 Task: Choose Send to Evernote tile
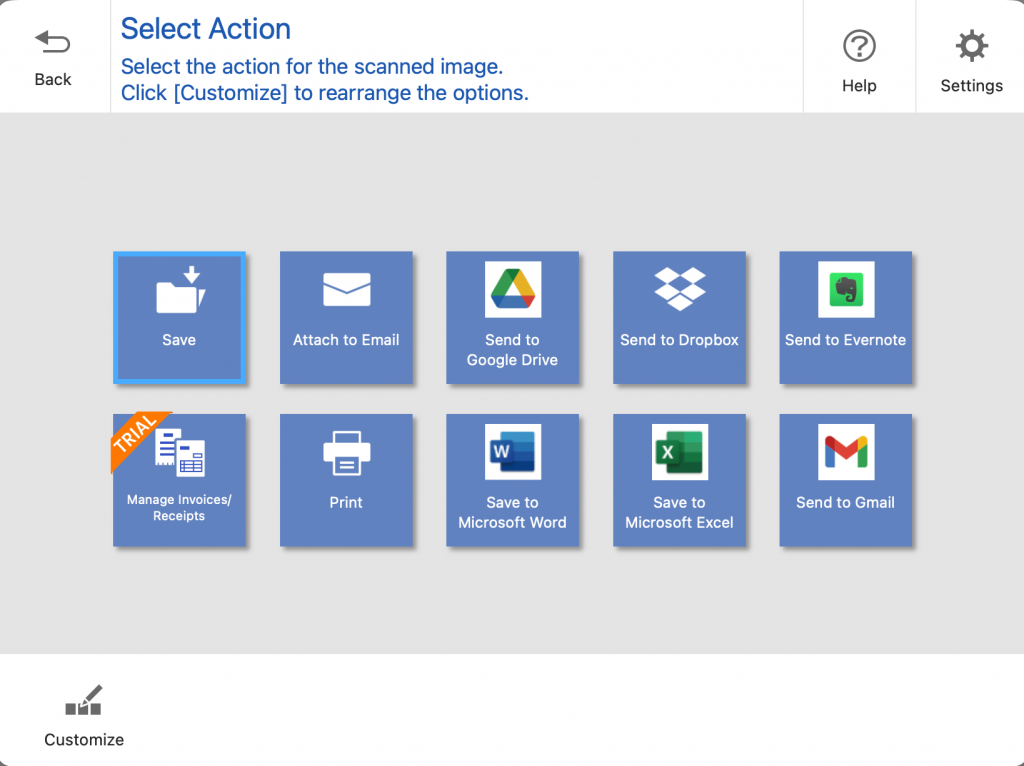click(846, 317)
